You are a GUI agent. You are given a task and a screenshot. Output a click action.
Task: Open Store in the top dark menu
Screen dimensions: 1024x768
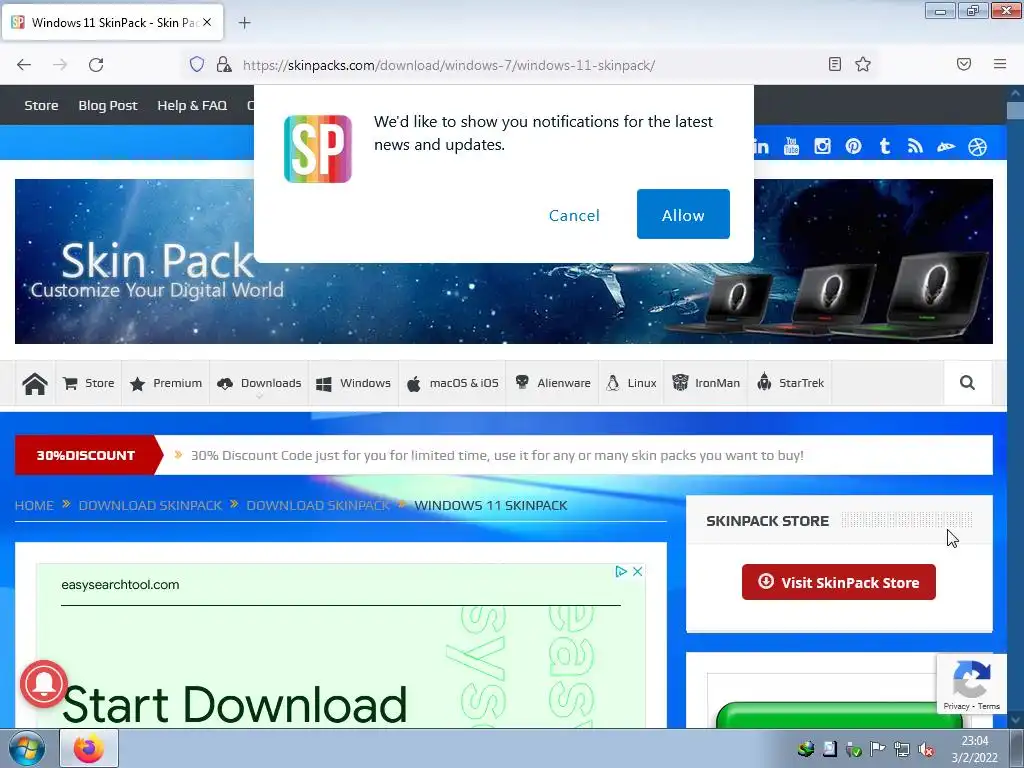[x=41, y=105]
